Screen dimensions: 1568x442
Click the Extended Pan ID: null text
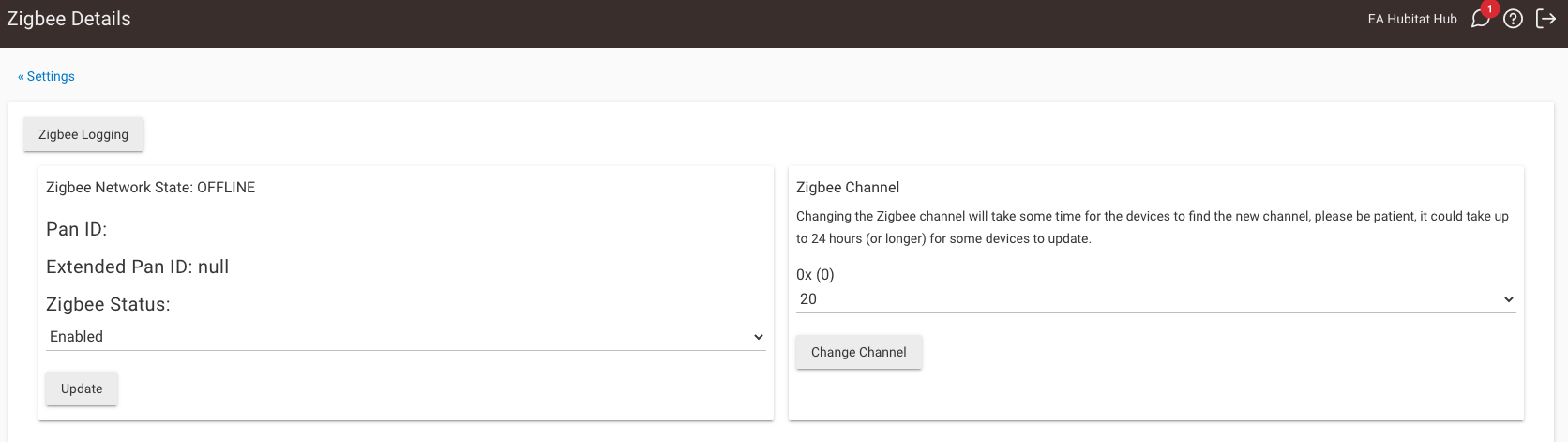point(137,267)
